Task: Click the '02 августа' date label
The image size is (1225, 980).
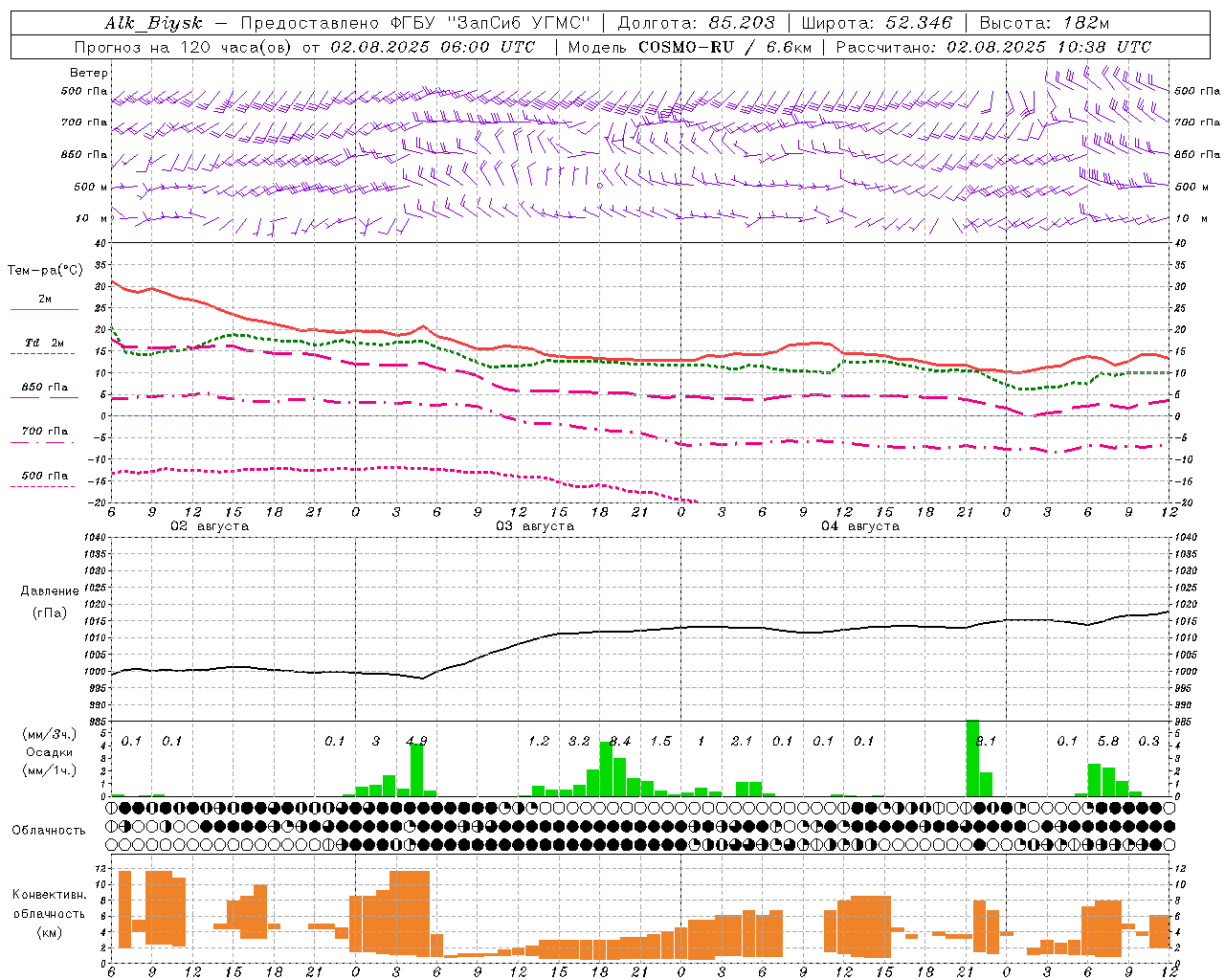Action: [x=210, y=526]
